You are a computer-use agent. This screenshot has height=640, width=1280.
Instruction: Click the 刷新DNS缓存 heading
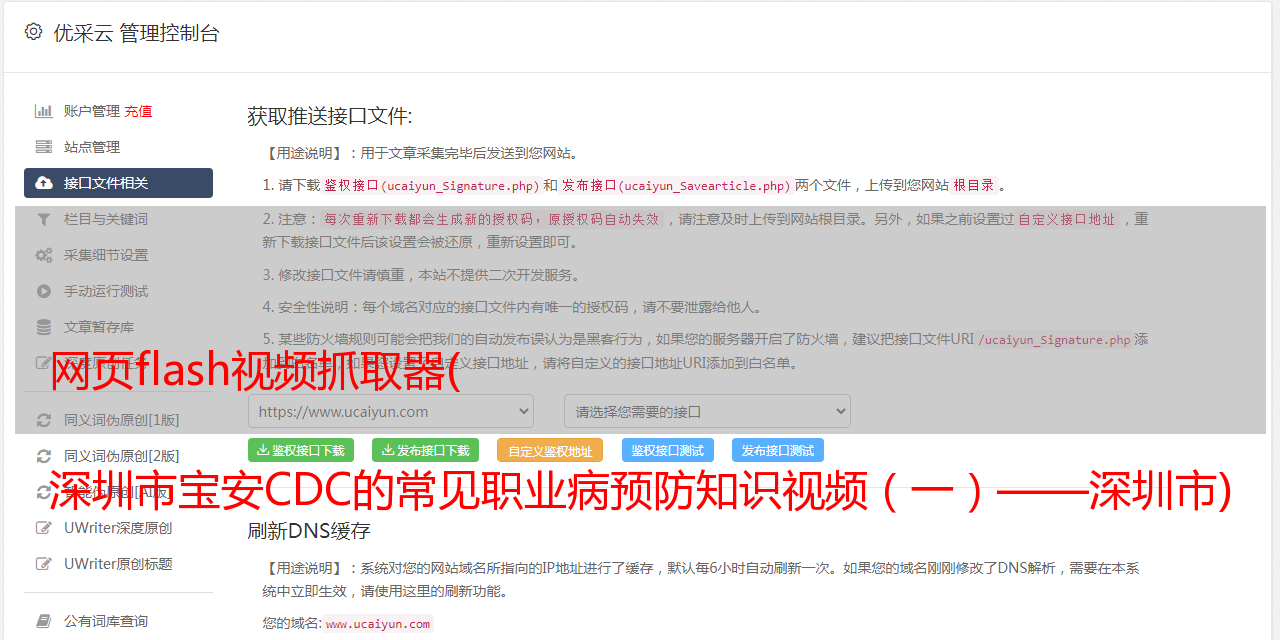[x=309, y=530]
